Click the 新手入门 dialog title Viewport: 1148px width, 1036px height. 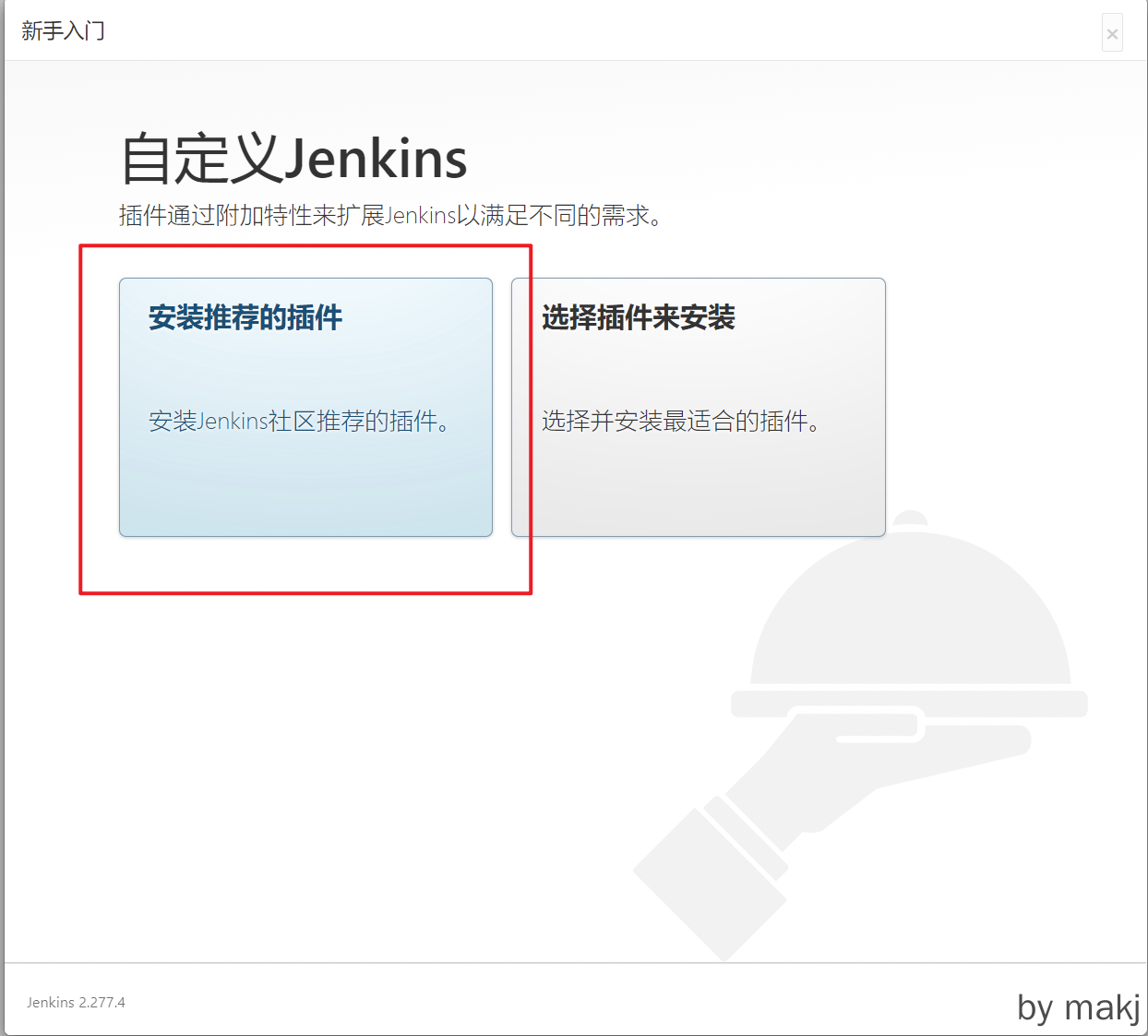pyautogui.click(x=63, y=31)
